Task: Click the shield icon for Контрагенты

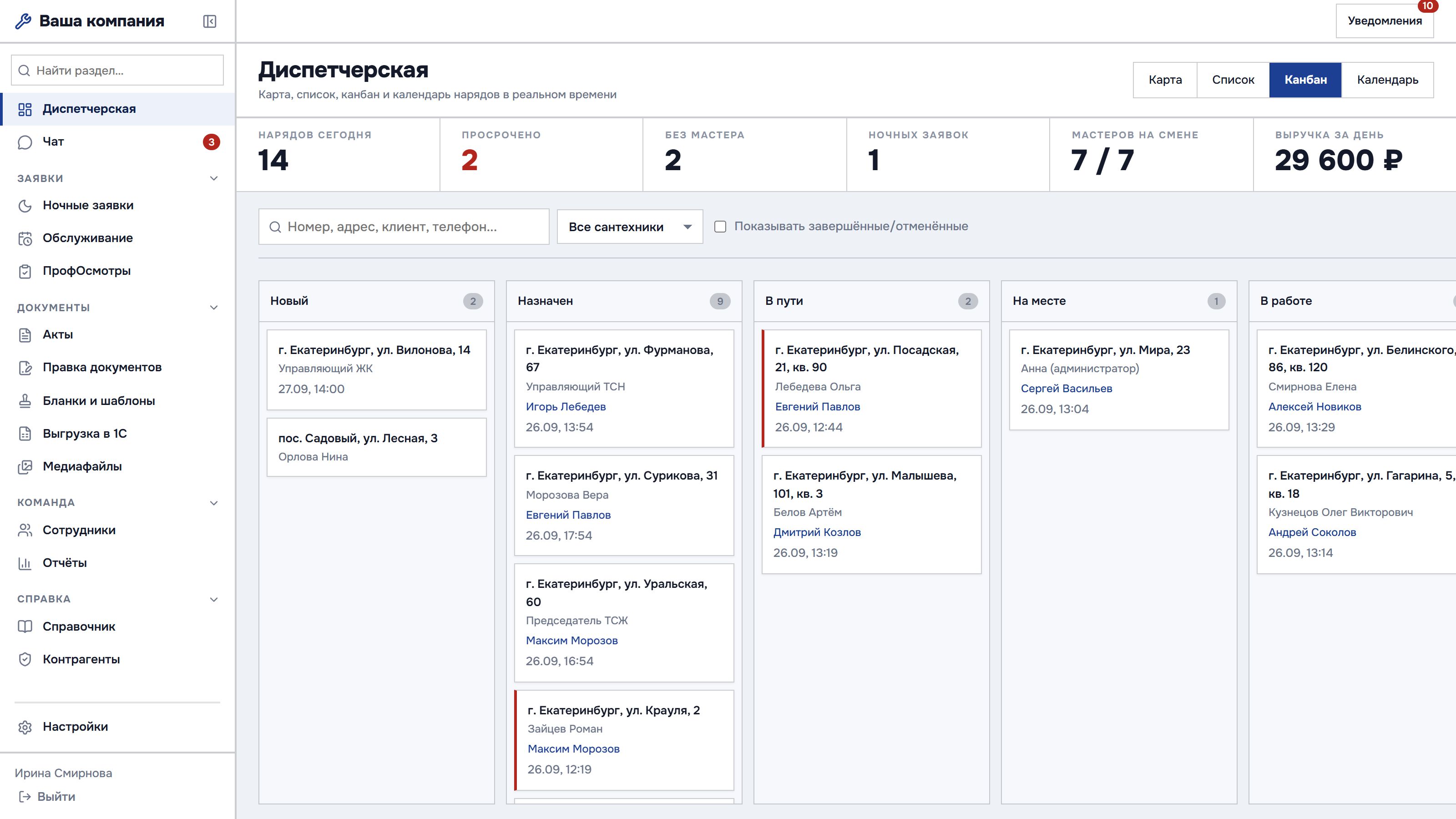Action: (x=25, y=659)
